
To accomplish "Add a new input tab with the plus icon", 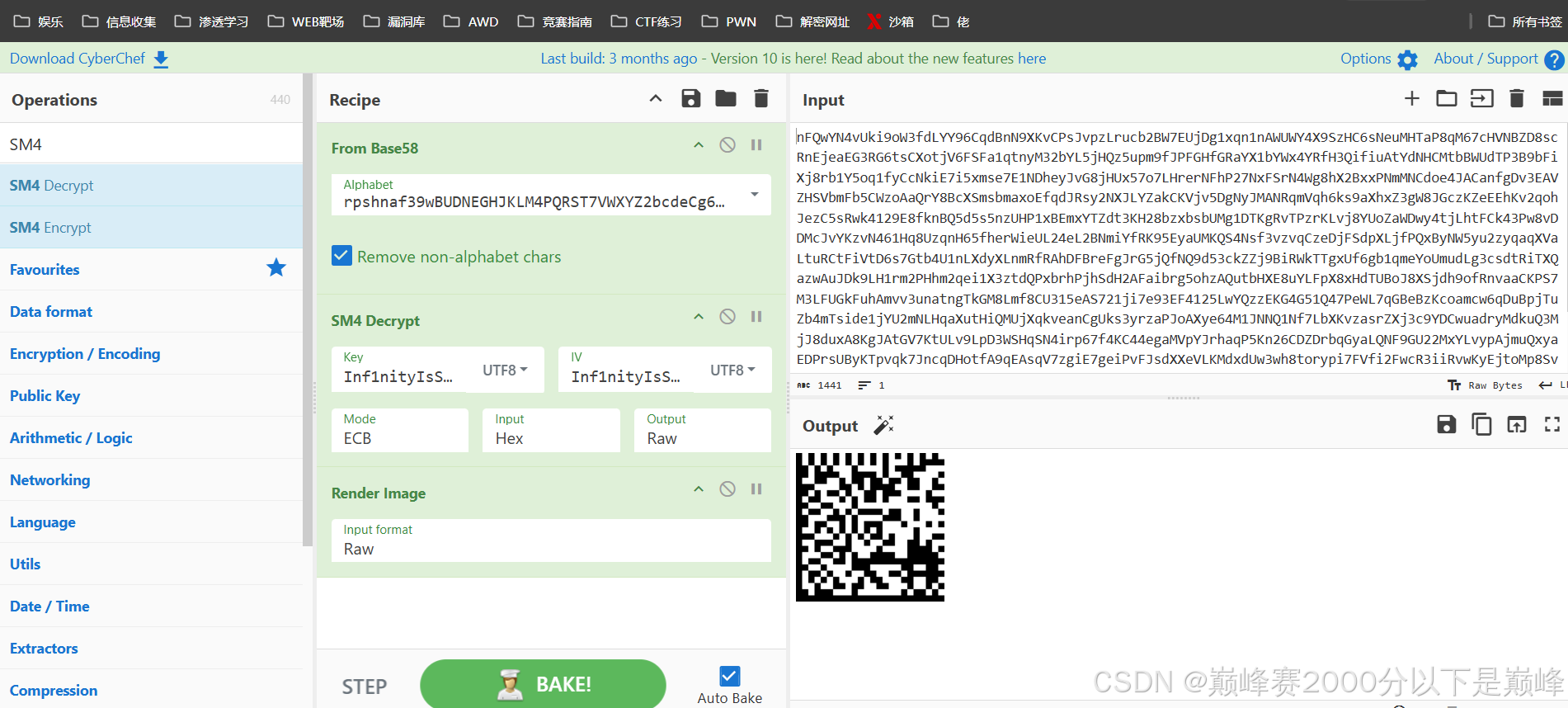I will [1412, 99].
